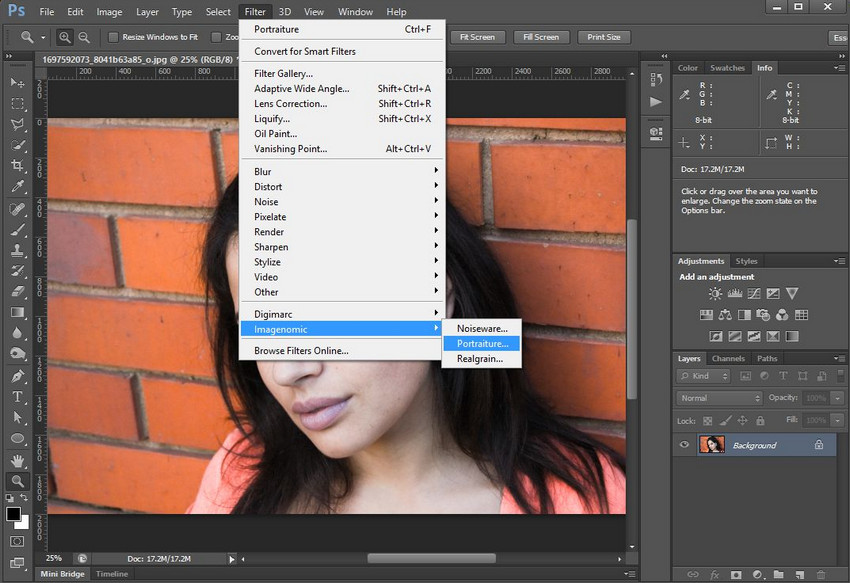Open the Zoom tool preset picker arrow

click(x=43, y=37)
